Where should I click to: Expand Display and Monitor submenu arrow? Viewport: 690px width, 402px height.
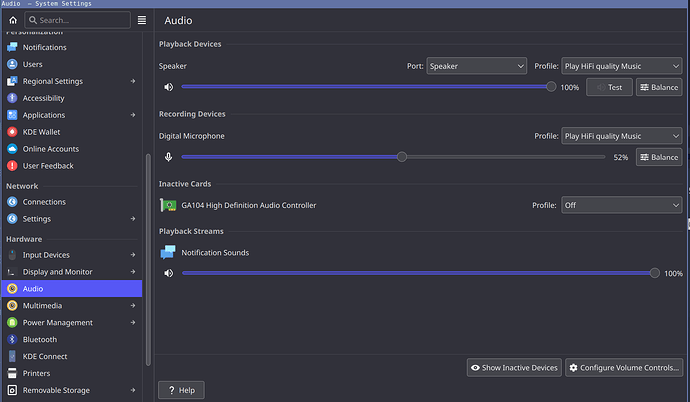click(x=133, y=272)
